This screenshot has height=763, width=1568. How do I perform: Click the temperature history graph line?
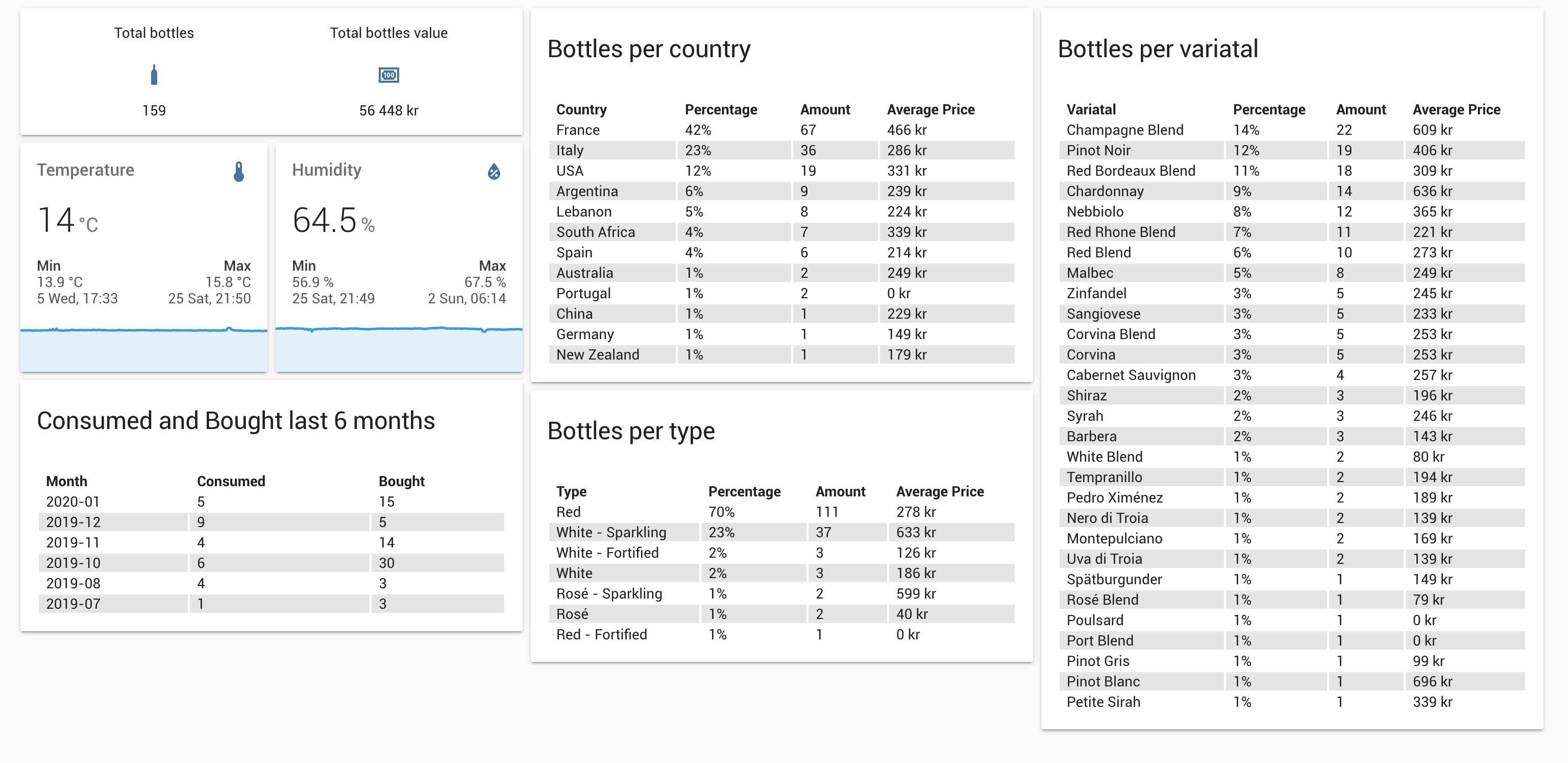pos(143,330)
